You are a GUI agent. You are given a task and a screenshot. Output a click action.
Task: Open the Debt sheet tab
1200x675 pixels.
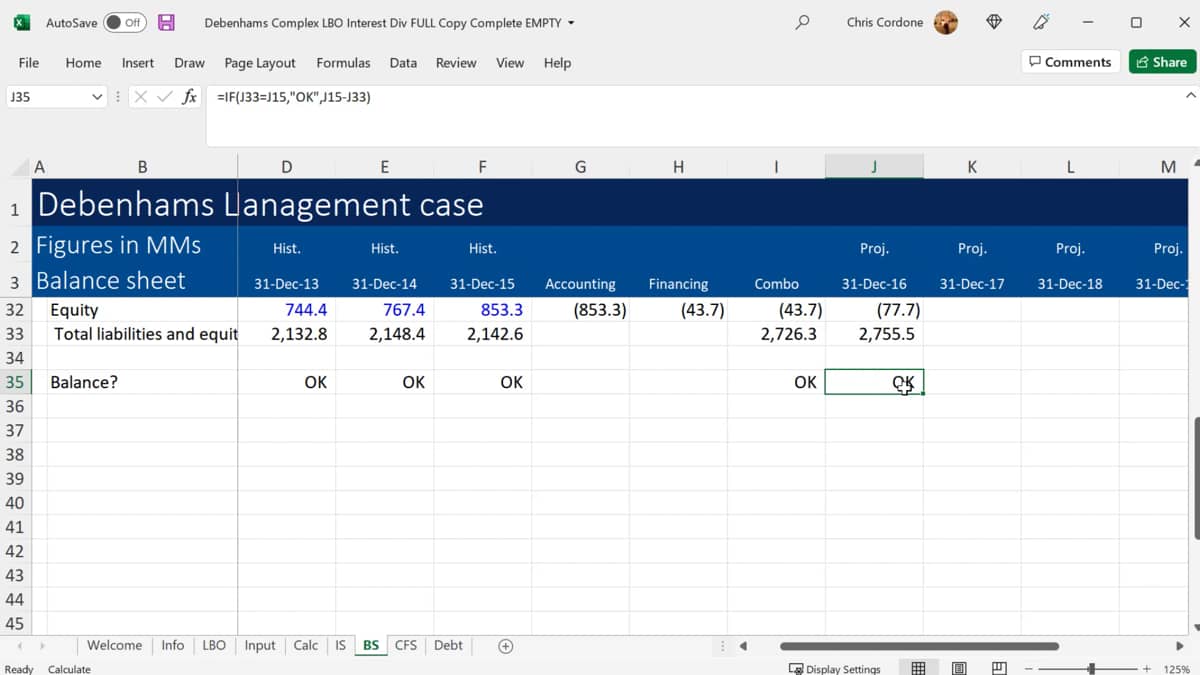pyautogui.click(x=448, y=645)
